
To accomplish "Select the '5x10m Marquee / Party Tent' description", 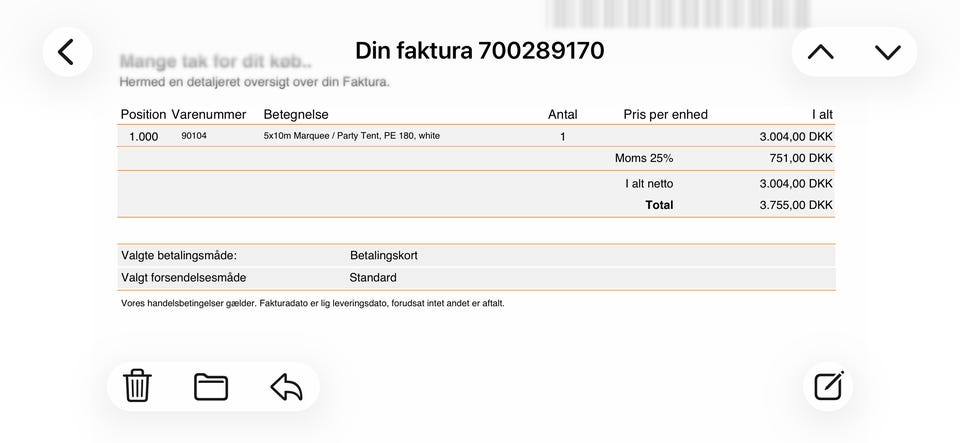I will [x=351, y=136].
